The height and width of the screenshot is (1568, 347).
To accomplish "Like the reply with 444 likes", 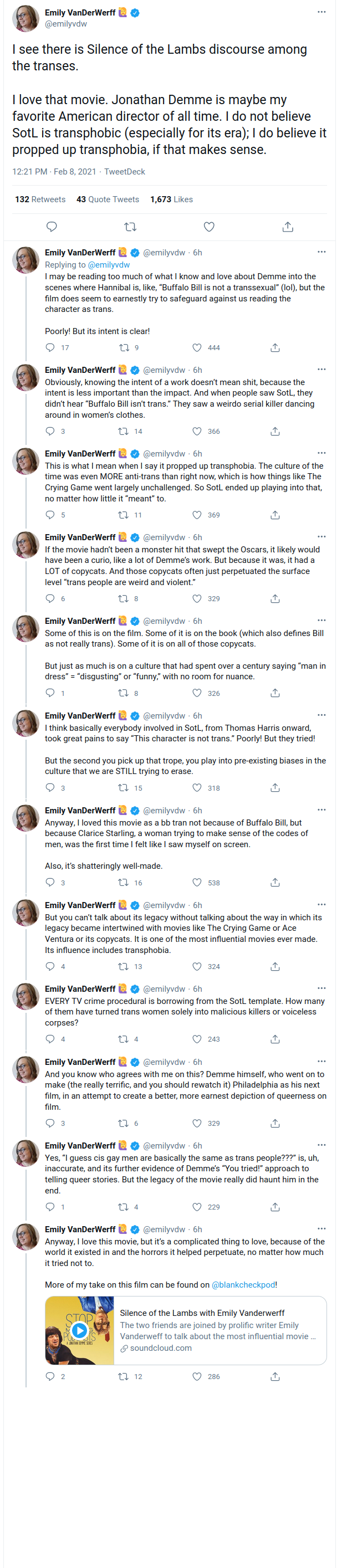I will pyautogui.click(x=197, y=347).
